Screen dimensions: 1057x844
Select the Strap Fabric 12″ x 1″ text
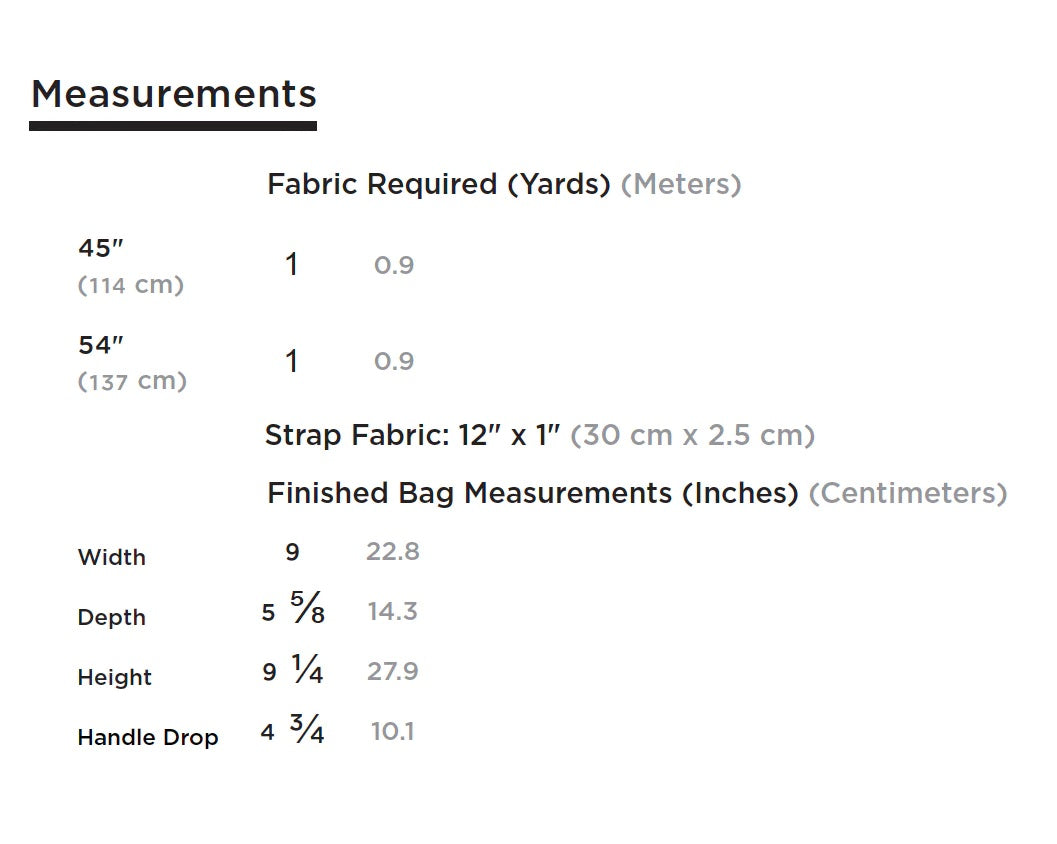(412, 436)
